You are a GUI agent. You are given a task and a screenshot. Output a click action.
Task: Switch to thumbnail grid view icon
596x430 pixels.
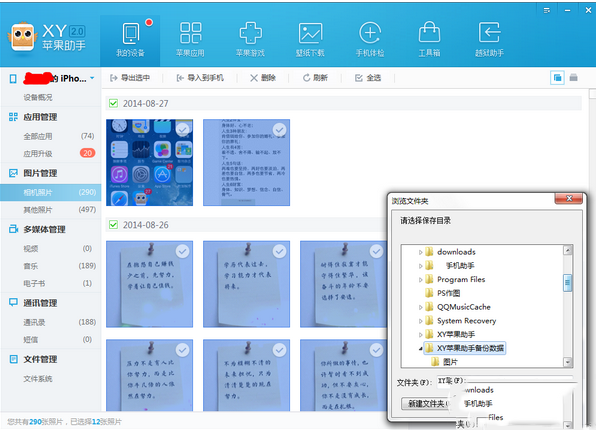click(x=557, y=78)
